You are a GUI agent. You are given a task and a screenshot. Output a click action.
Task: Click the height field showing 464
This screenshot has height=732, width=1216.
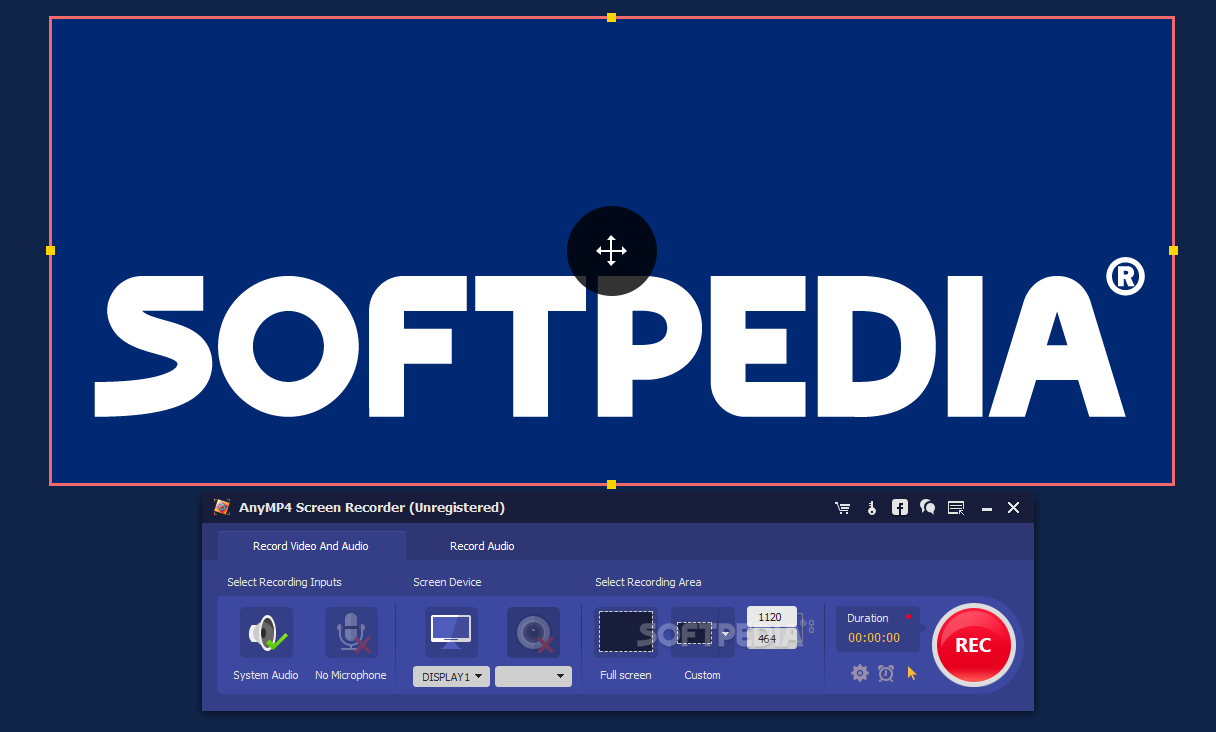(771, 638)
